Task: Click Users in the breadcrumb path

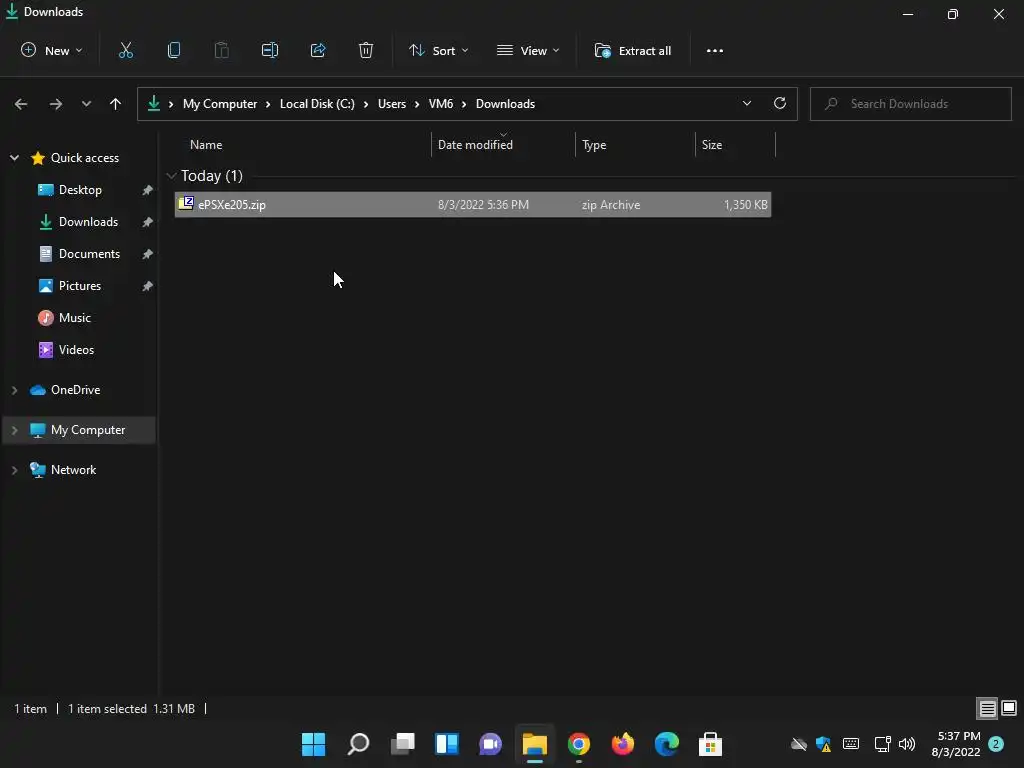Action: coord(392,104)
